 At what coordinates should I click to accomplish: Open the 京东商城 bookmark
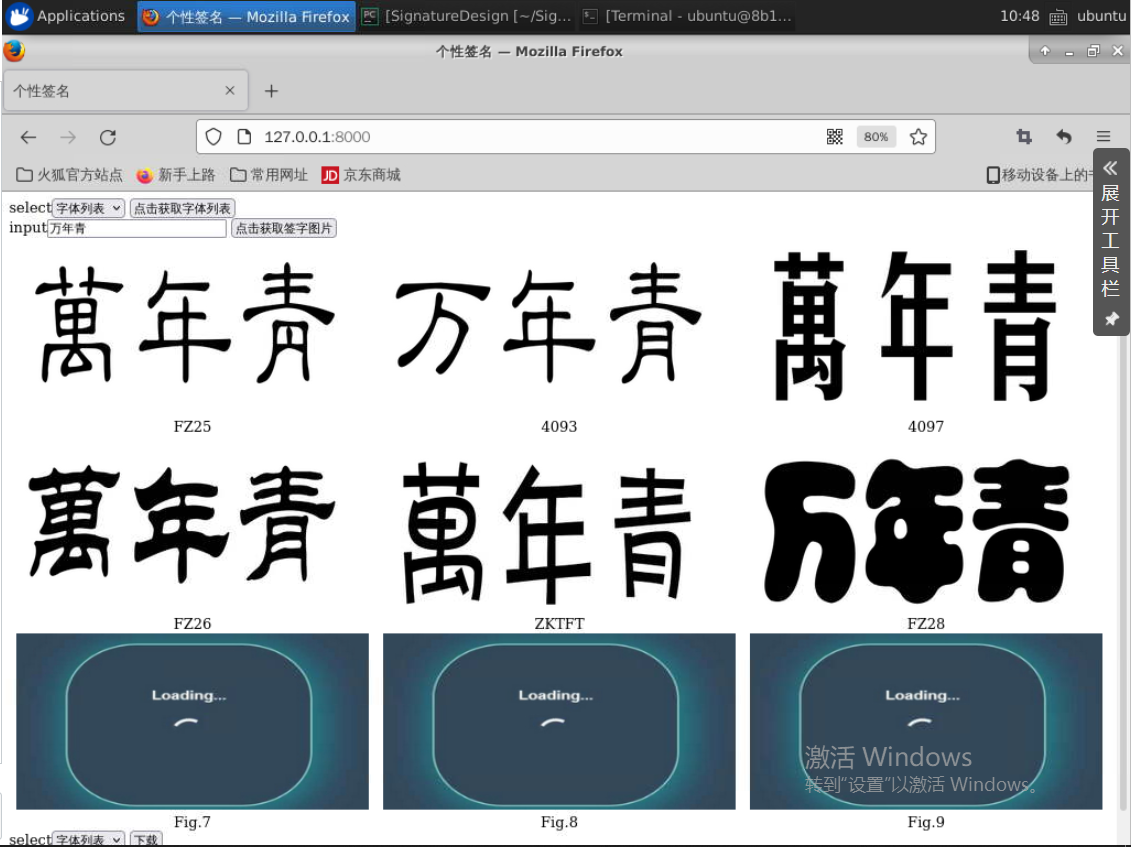pyautogui.click(x=361, y=175)
